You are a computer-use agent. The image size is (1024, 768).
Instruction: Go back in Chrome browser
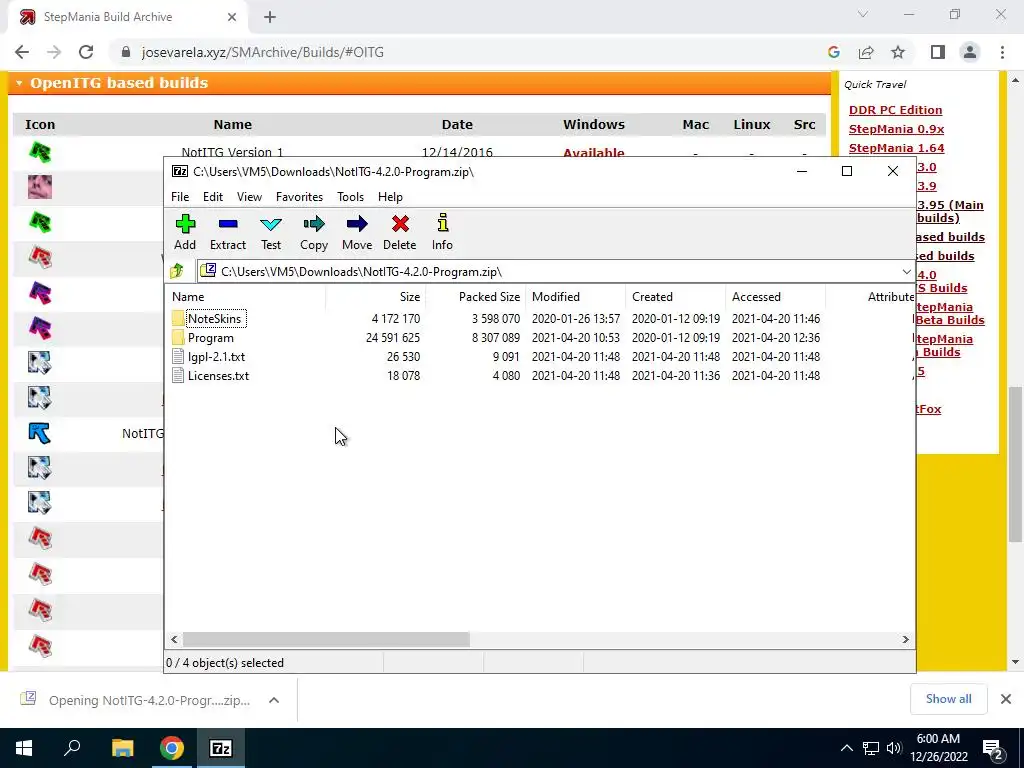(x=22, y=52)
